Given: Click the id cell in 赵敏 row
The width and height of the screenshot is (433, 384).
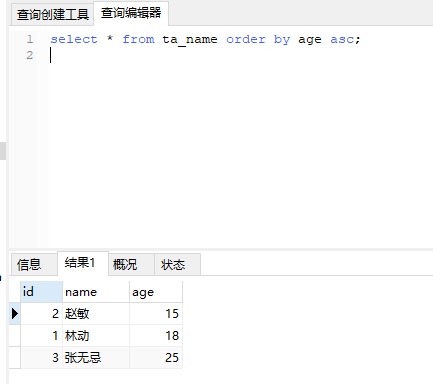Looking at the screenshot, I should 41,314.
